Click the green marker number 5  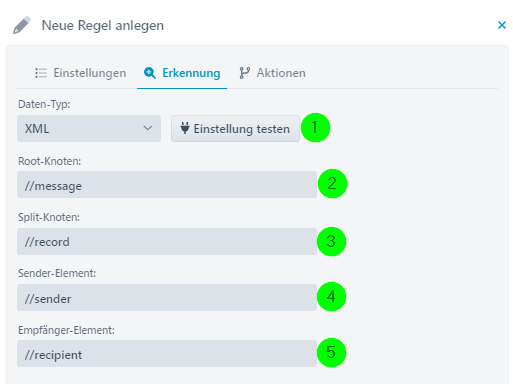(x=331, y=353)
